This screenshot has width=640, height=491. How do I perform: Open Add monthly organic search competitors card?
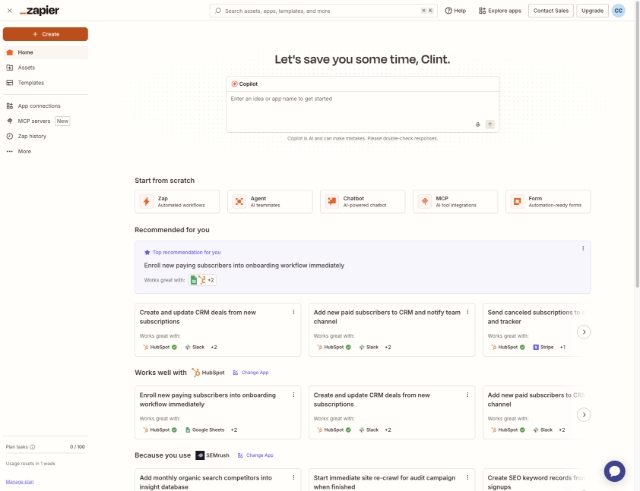click(218, 480)
